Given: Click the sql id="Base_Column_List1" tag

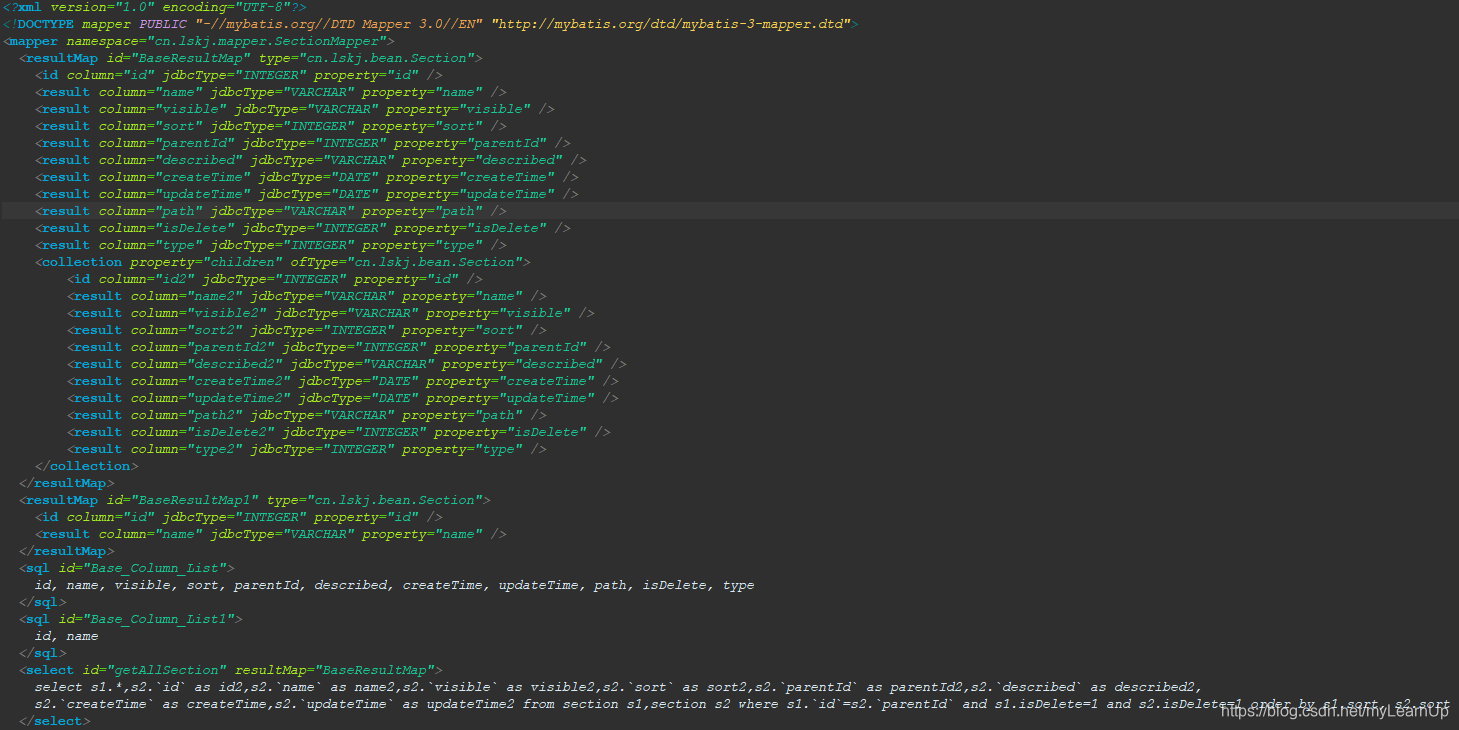Looking at the screenshot, I should tap(130, 619).
